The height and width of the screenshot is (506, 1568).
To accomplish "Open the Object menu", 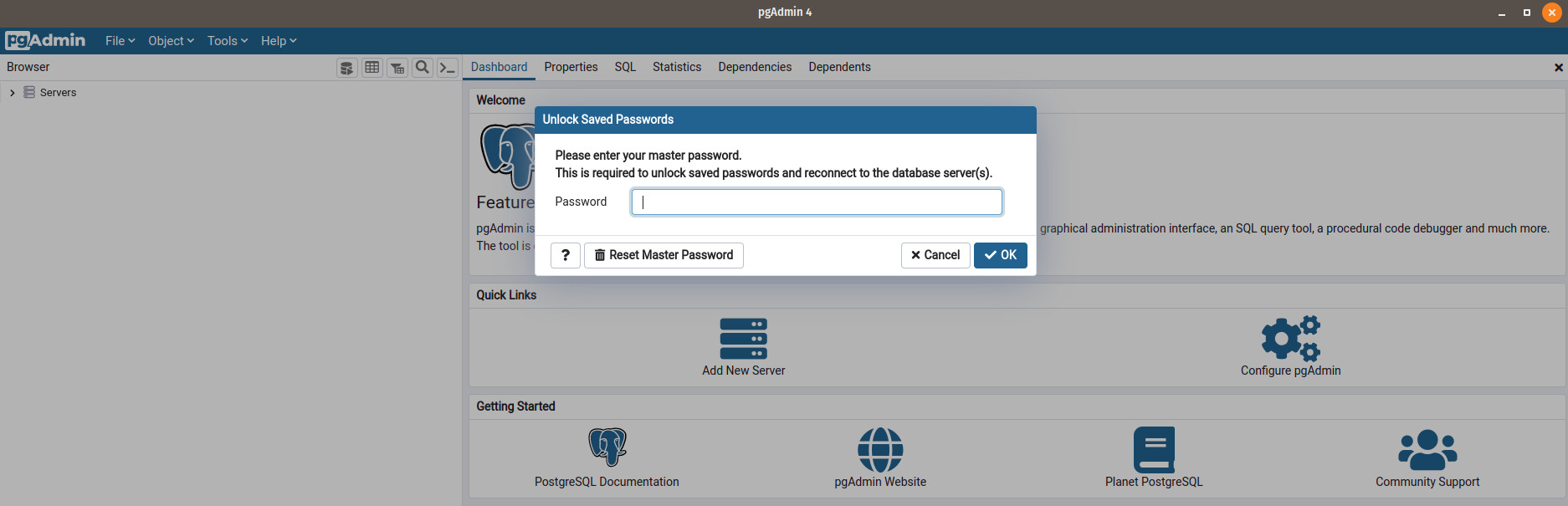I will coord(171,41).
